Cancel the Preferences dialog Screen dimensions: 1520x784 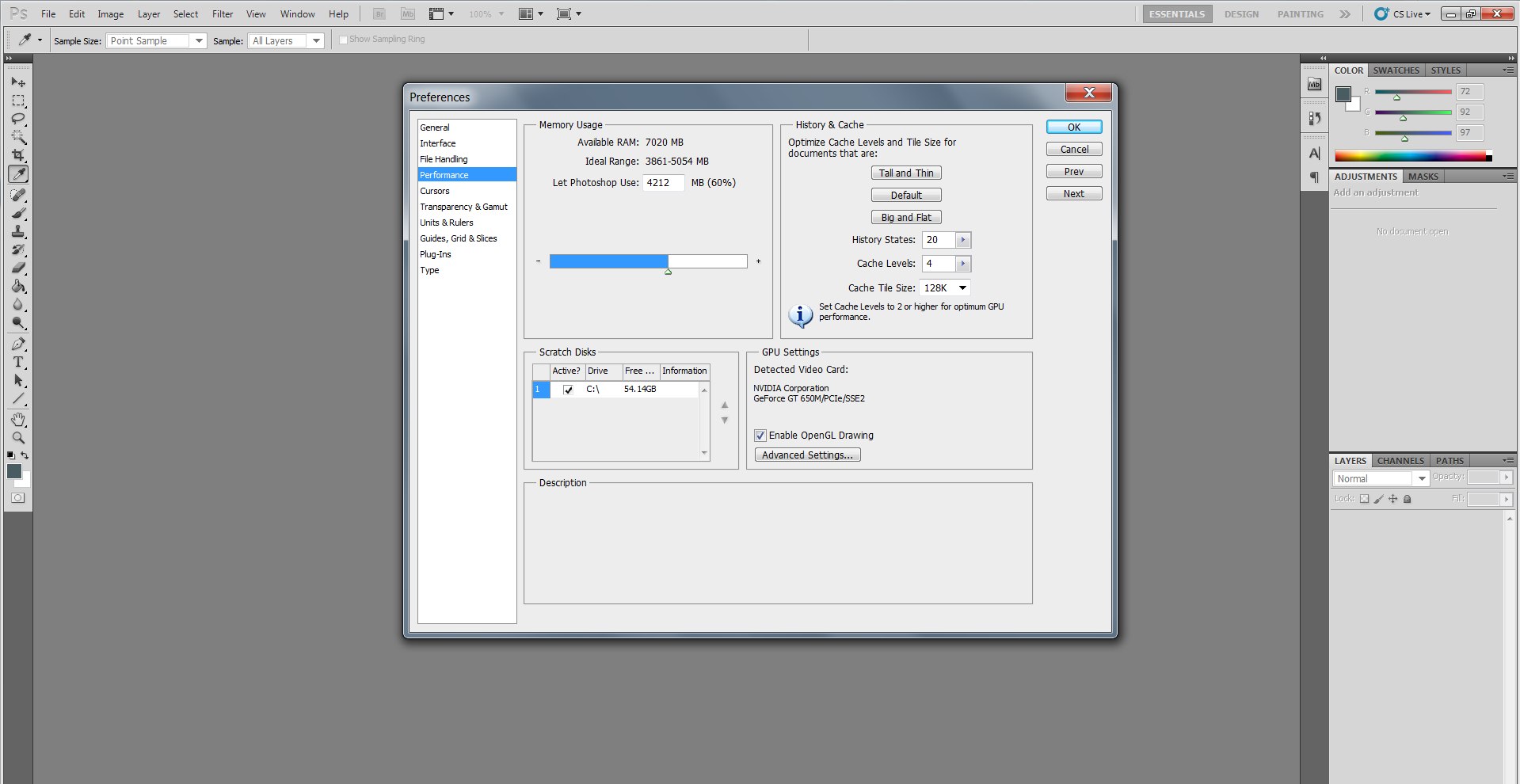coord(1074,150)
